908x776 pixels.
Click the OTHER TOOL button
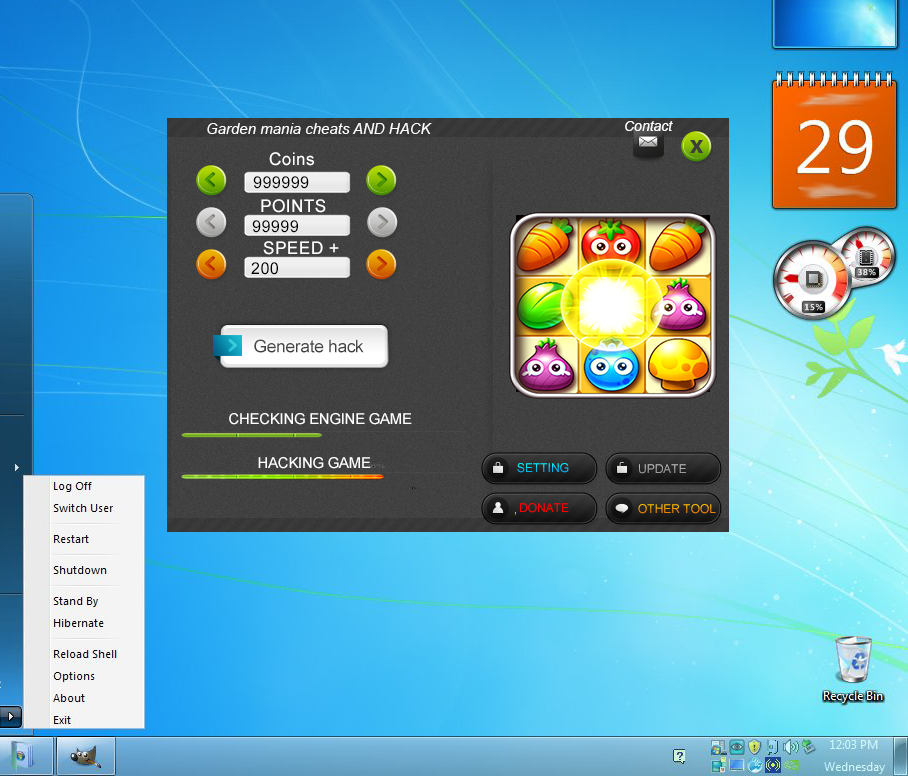pos(663,508)
